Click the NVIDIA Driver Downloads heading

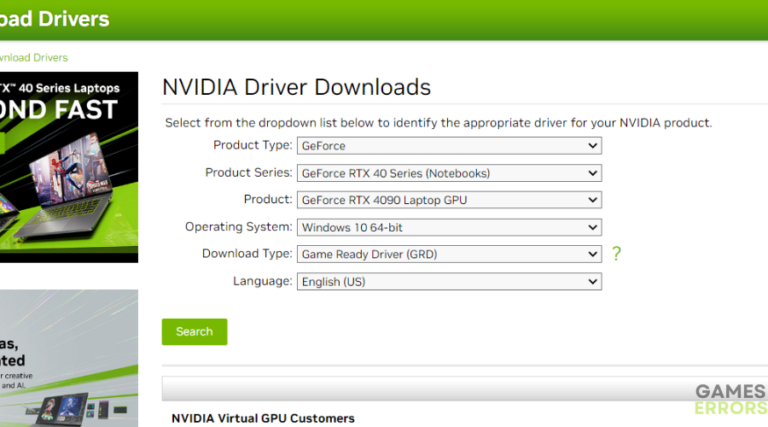(x=296, y=87)
